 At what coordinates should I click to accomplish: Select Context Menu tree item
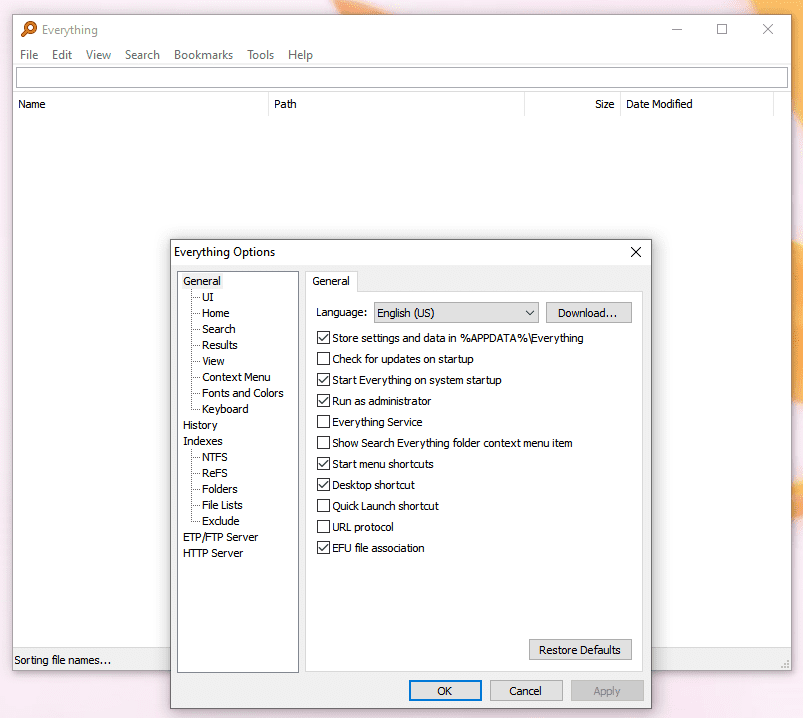tap(236, 377)
